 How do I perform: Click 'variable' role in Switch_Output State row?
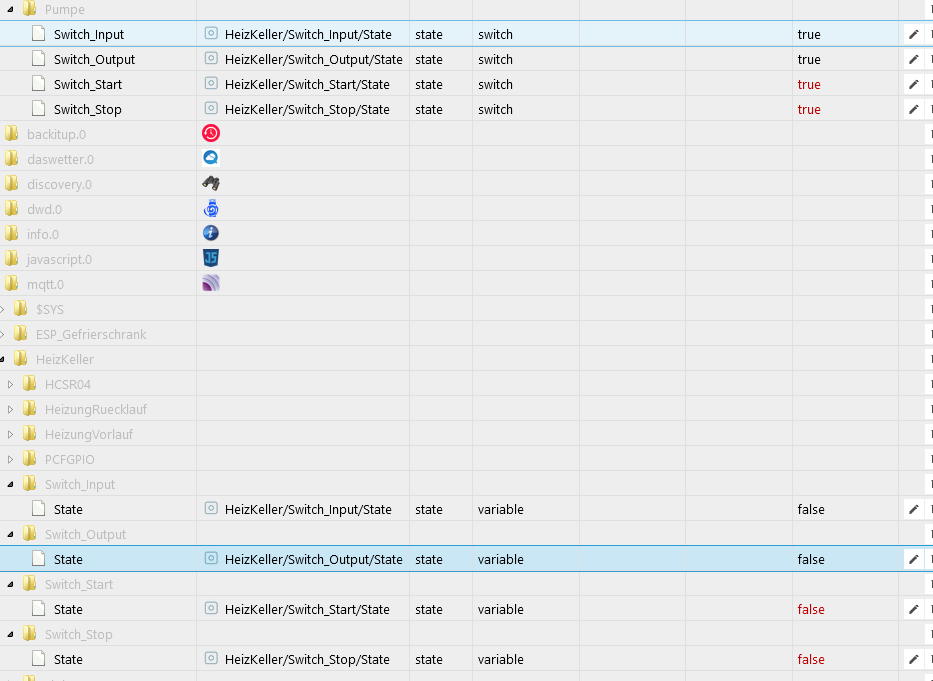500,560
